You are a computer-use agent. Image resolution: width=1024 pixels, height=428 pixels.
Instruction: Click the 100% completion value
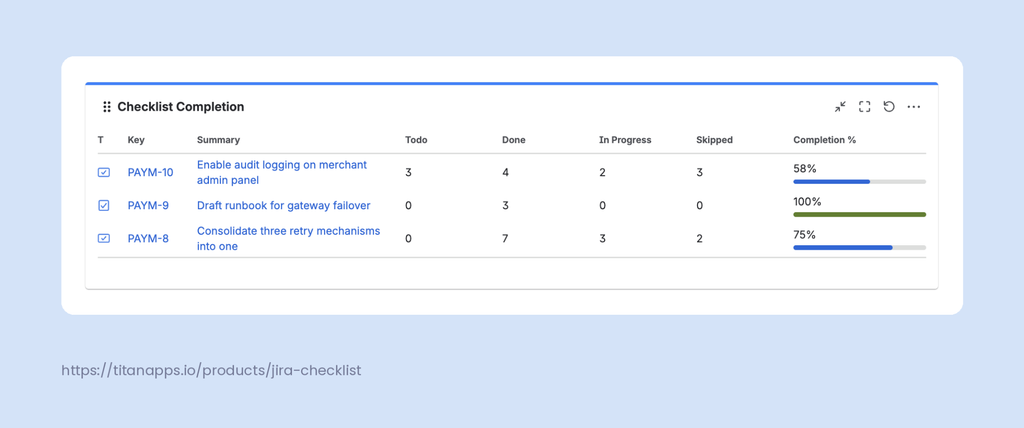(807, 201)
